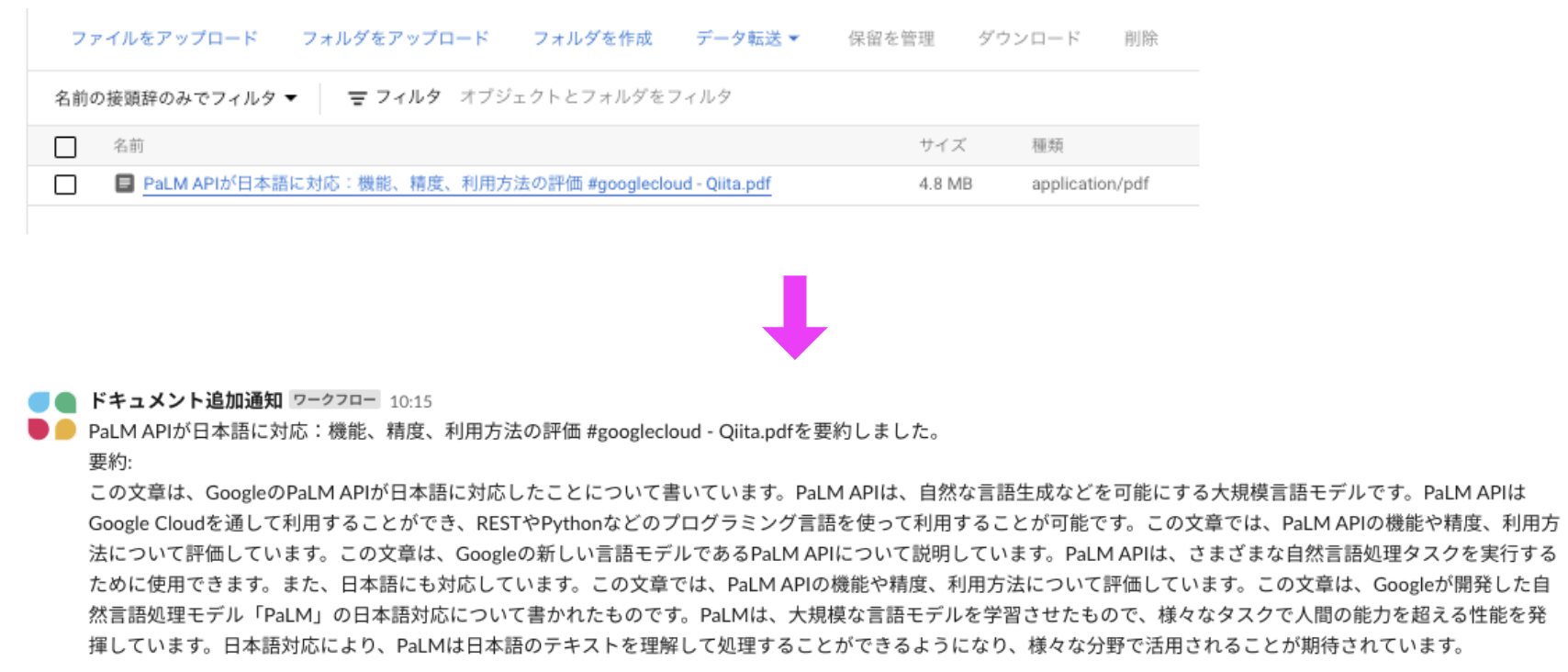Click 削除 button

pos(1141,39)
